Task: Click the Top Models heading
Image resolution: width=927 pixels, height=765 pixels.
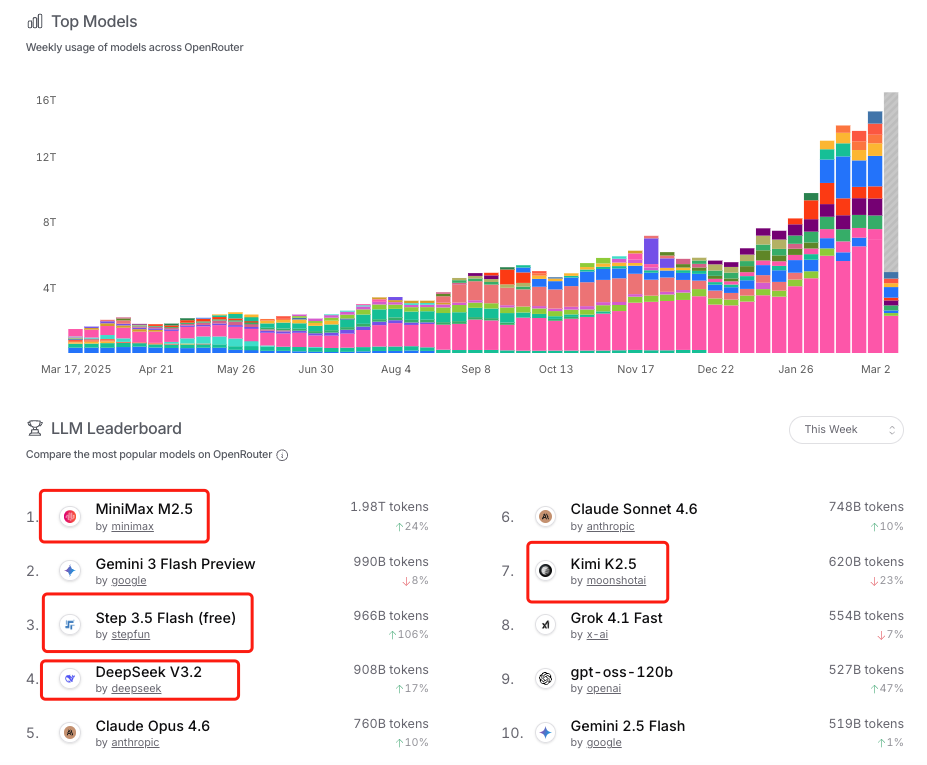Action: pos(94,21)
